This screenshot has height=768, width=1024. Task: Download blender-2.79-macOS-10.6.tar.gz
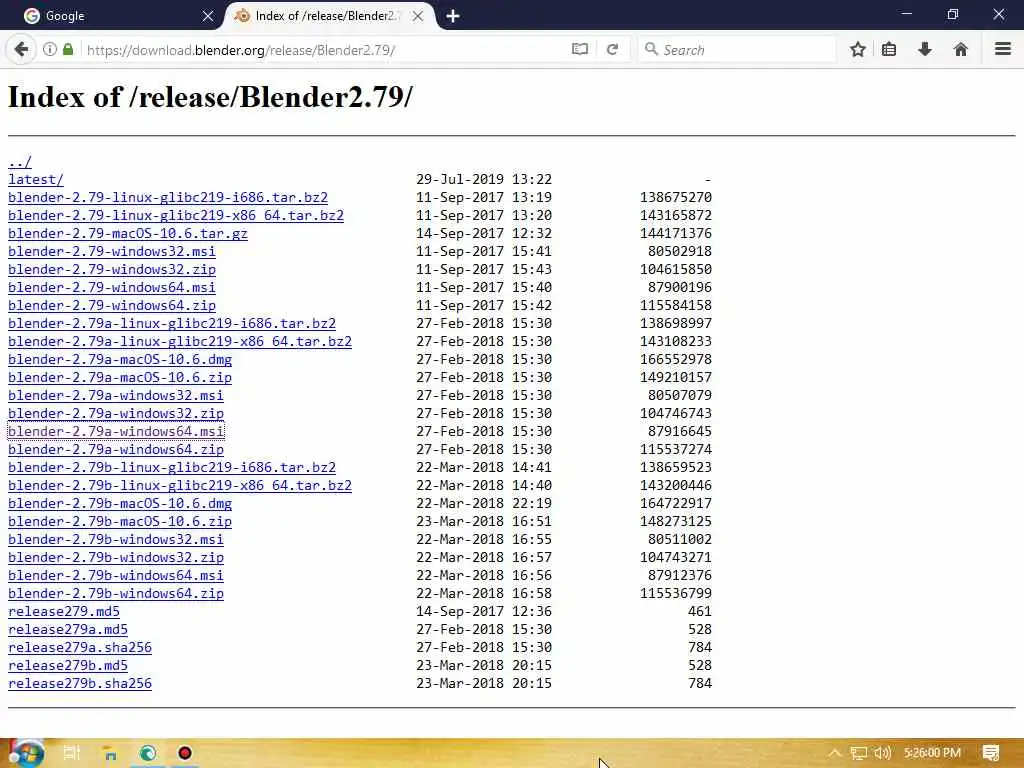pyautogui.click(x=128, y=233)
